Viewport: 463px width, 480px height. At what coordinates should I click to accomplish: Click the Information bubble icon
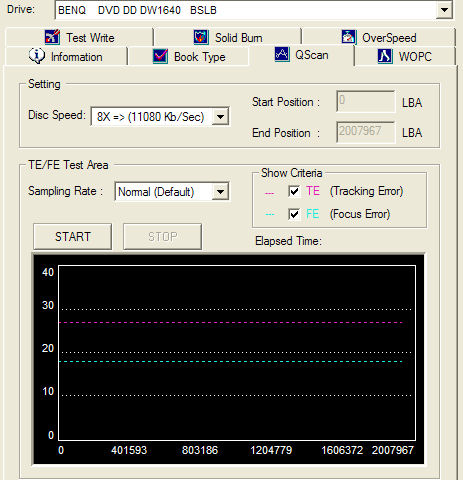(37, 56)
